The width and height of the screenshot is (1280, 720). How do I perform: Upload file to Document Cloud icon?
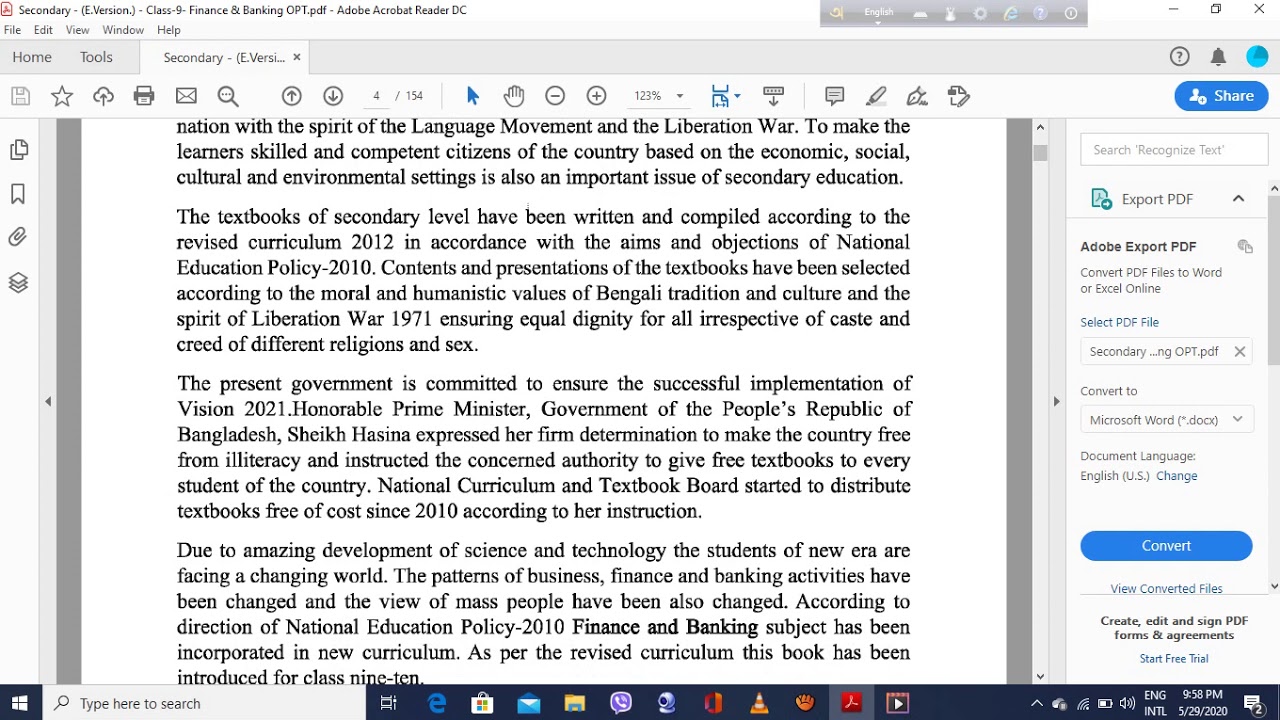click(x=103, y=96)
